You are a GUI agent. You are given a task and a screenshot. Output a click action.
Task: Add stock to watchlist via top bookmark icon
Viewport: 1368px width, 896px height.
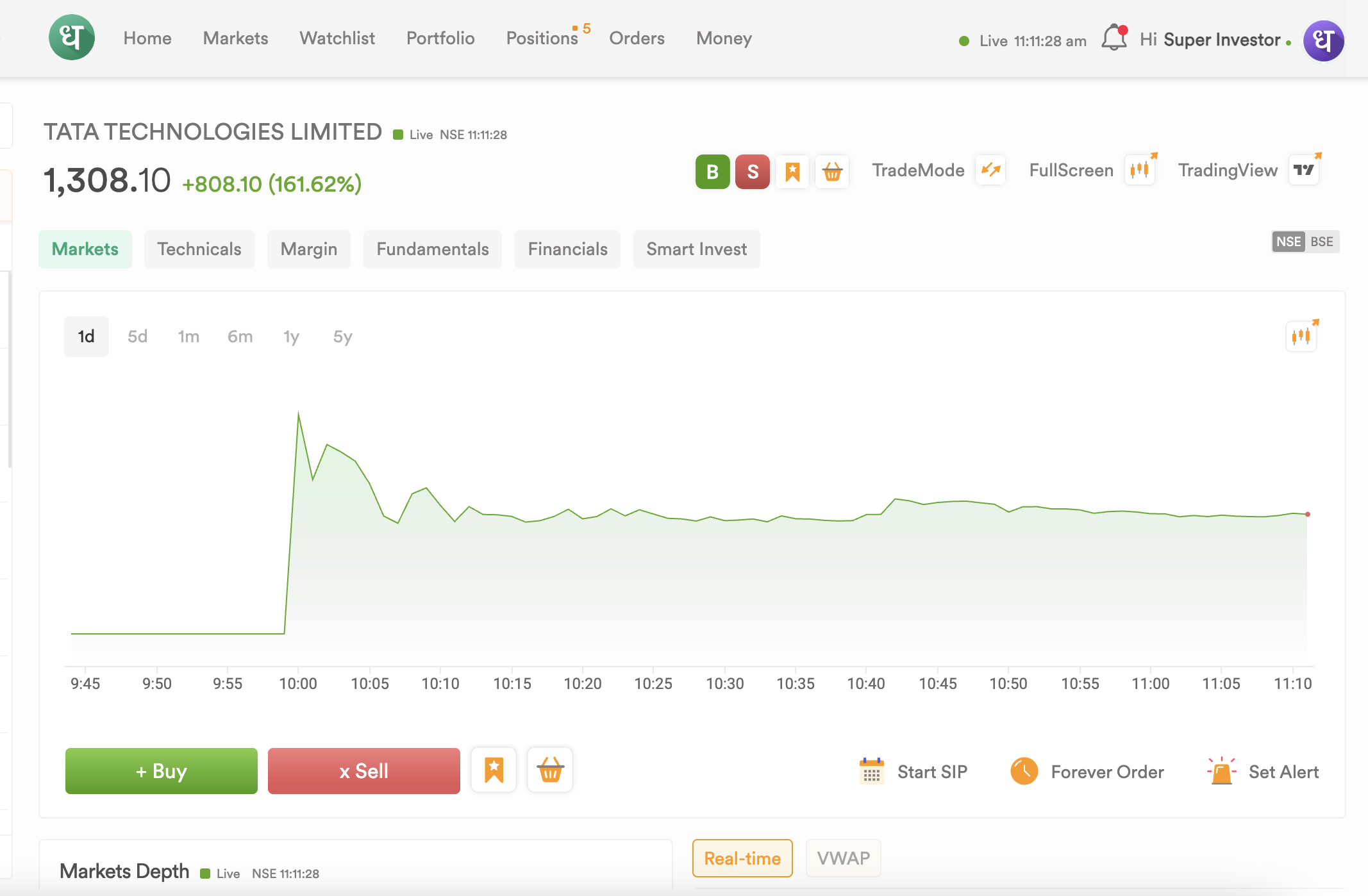pyautogui.click(x=792, y=172)
